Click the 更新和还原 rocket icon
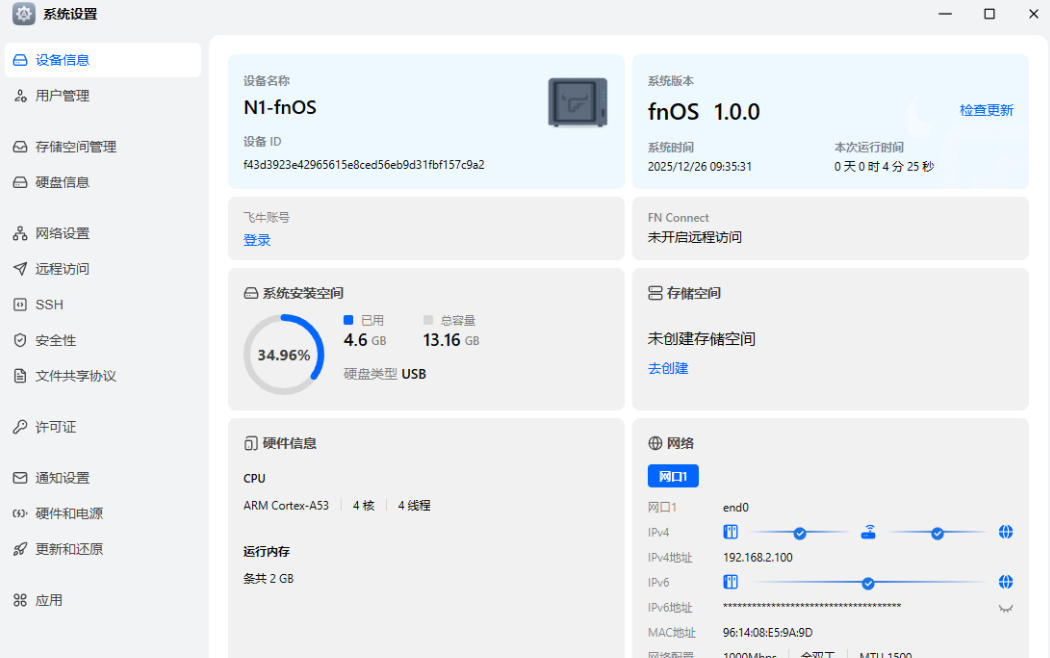1050x658 pixels. tap(20, 550)
